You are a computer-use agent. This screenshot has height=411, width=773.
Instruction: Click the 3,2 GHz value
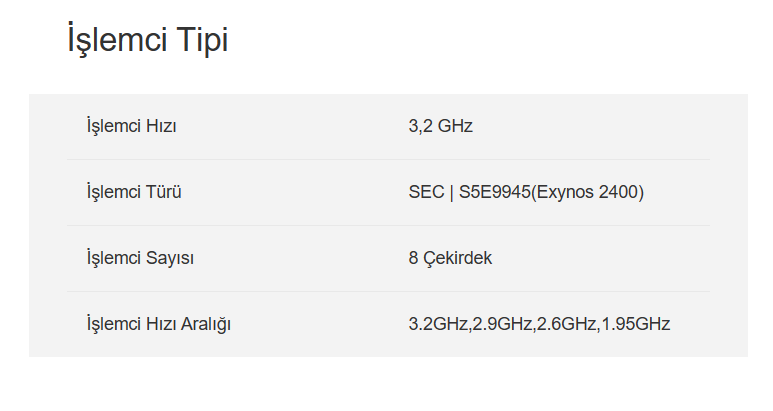pyautogui.click(x=440, y=126)
